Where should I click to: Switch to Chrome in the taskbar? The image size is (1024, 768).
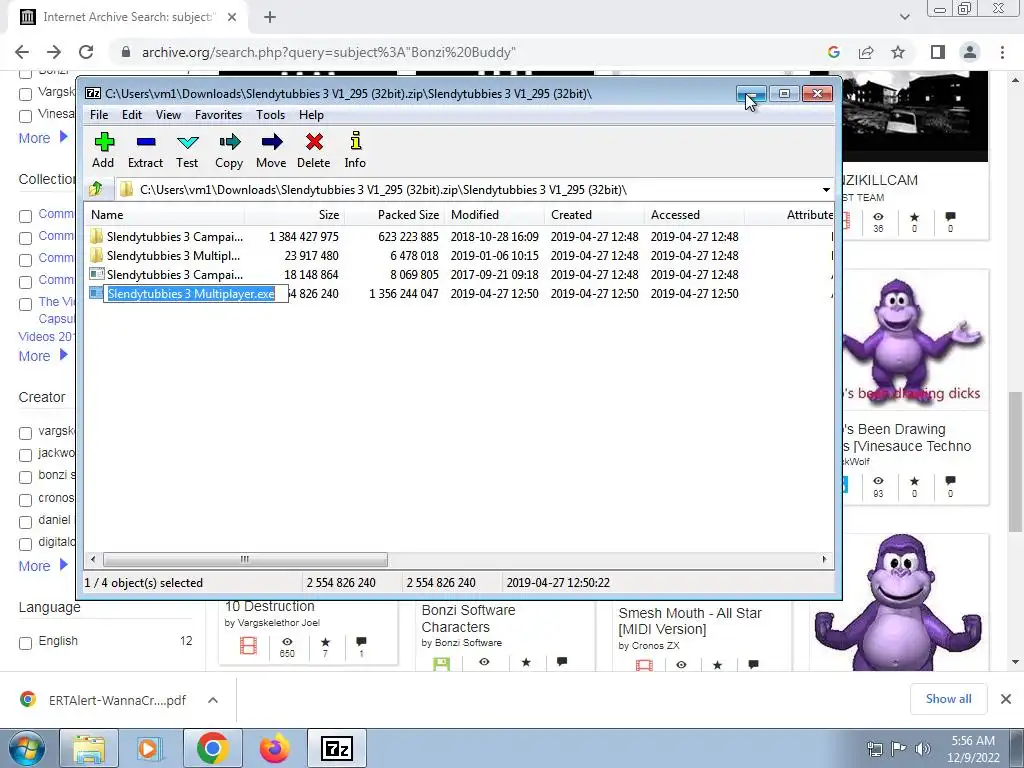click(x=212, y=748)
